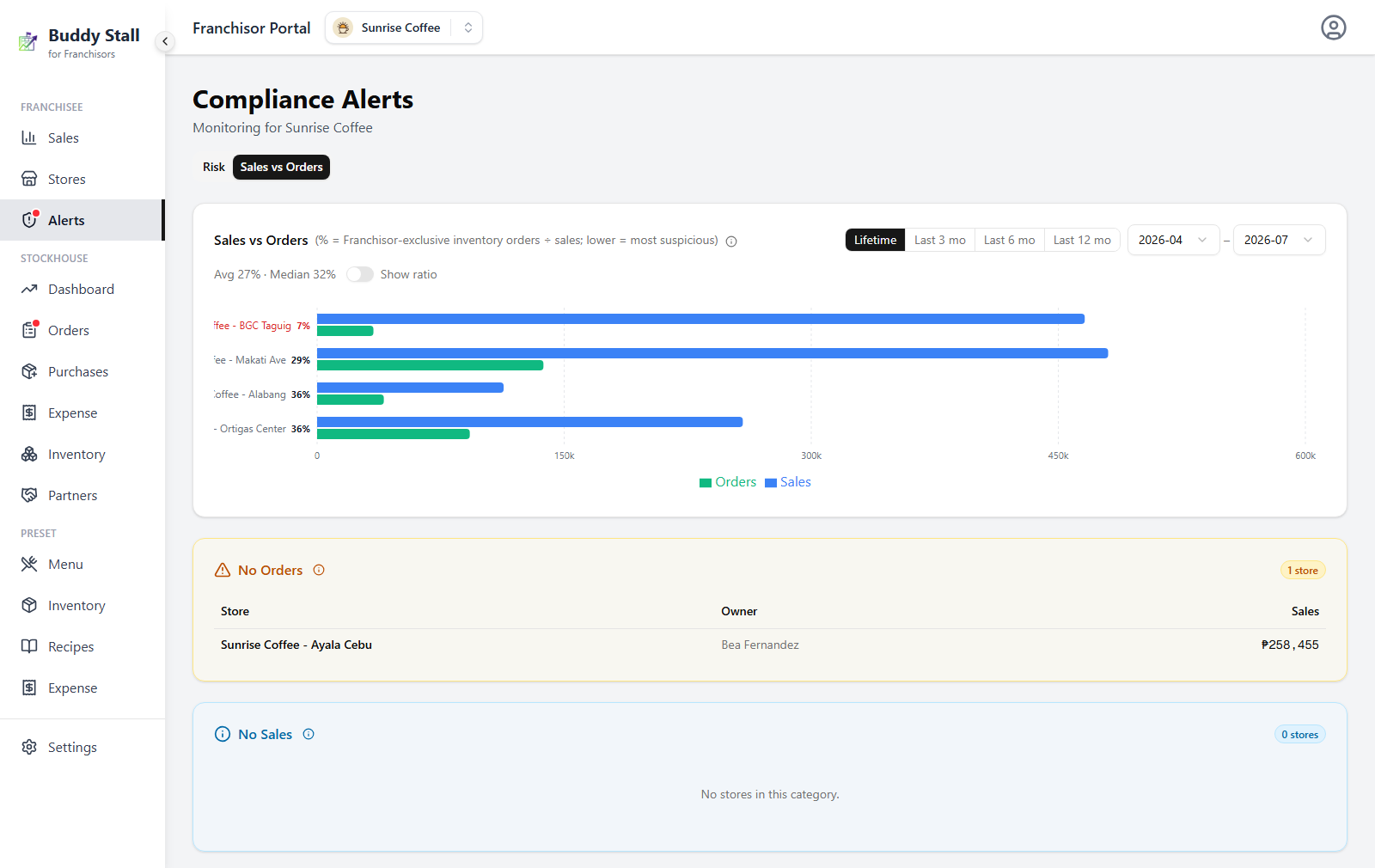Click the Compliance Alerts page heading
1375x868 pixels.
click(302, 100)
